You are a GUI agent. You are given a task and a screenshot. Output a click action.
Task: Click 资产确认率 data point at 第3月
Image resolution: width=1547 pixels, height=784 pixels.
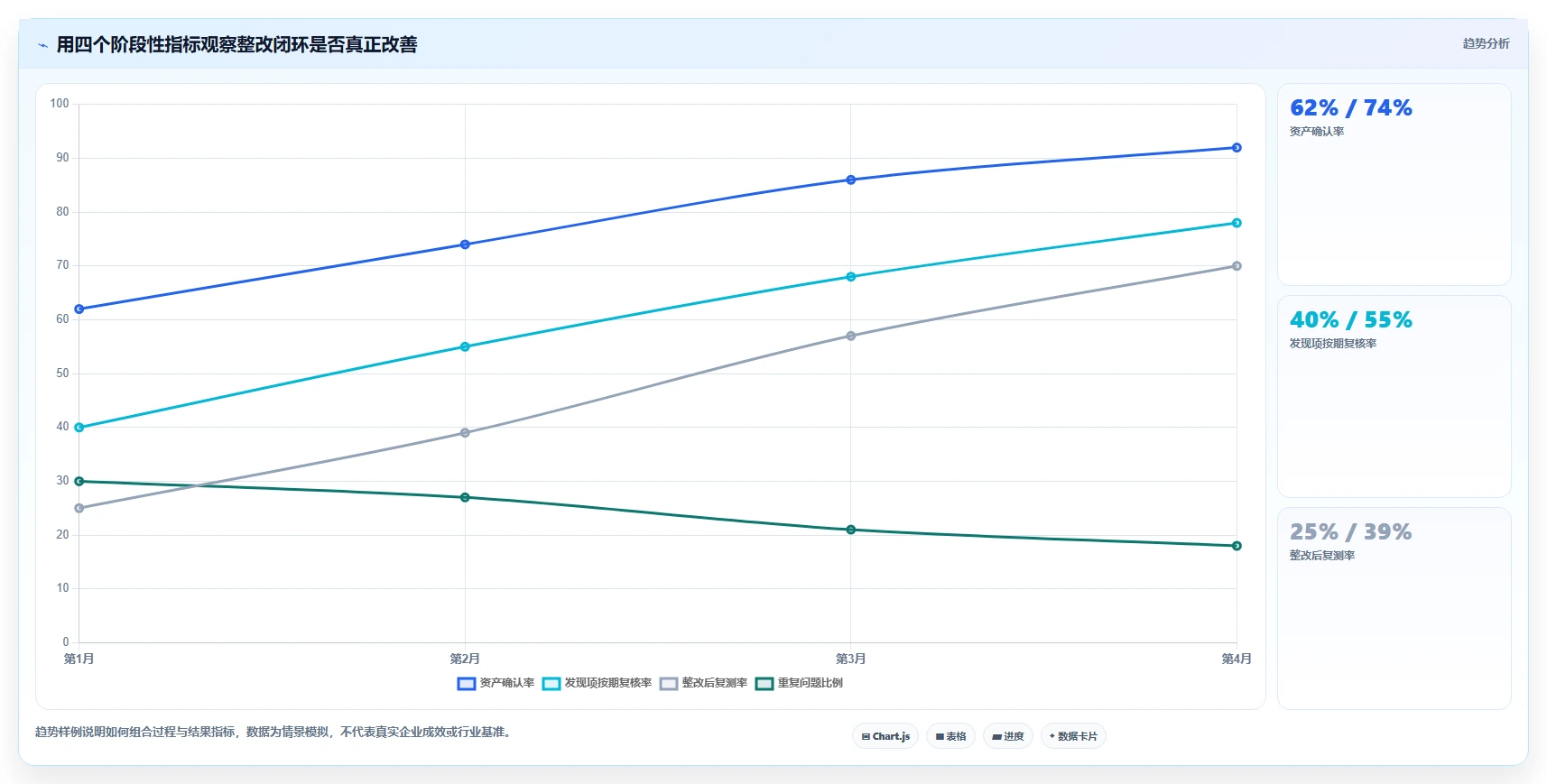point(850,180)
